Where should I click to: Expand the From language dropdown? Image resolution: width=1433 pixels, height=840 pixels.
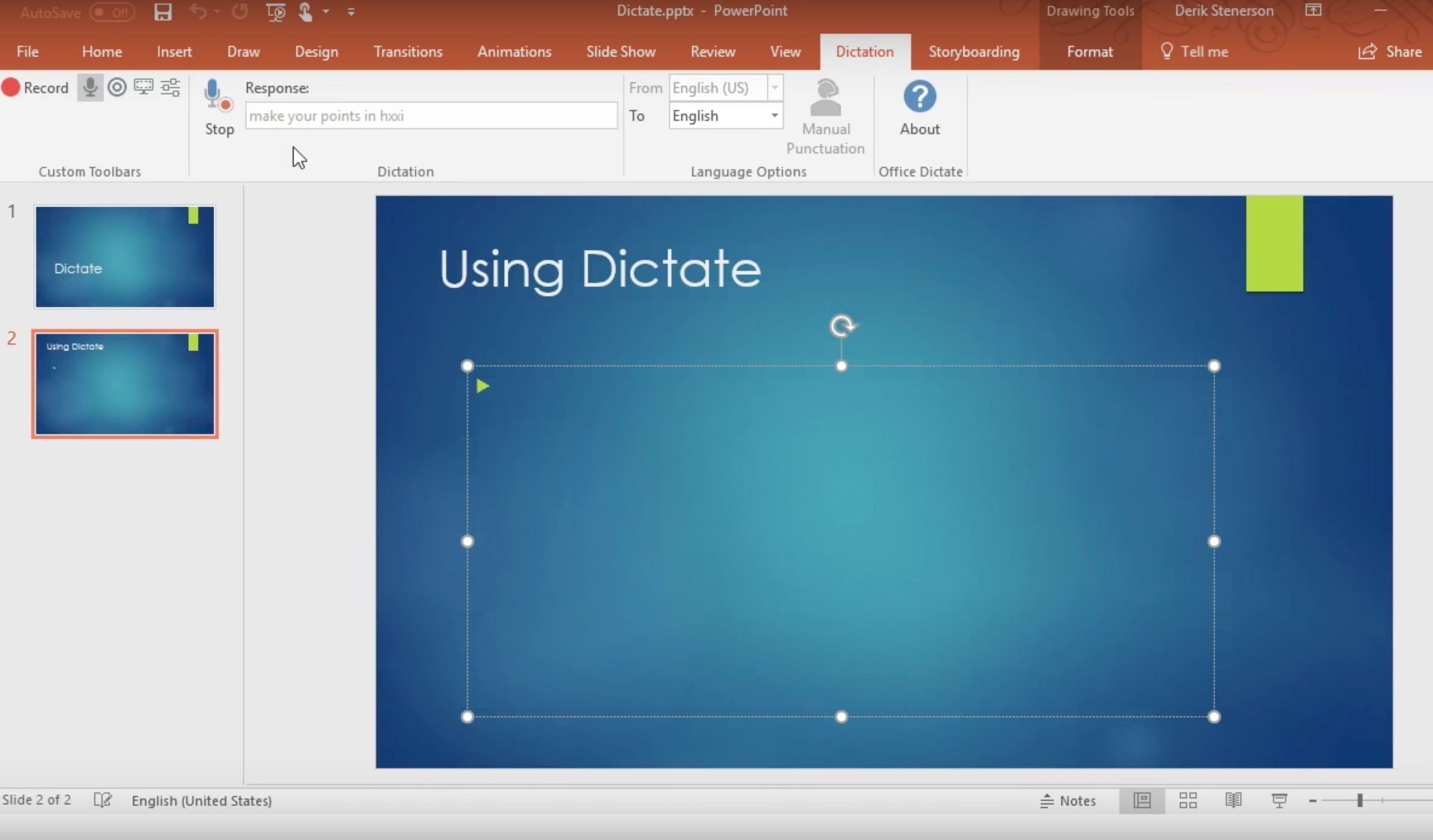(x=774, y=88)
